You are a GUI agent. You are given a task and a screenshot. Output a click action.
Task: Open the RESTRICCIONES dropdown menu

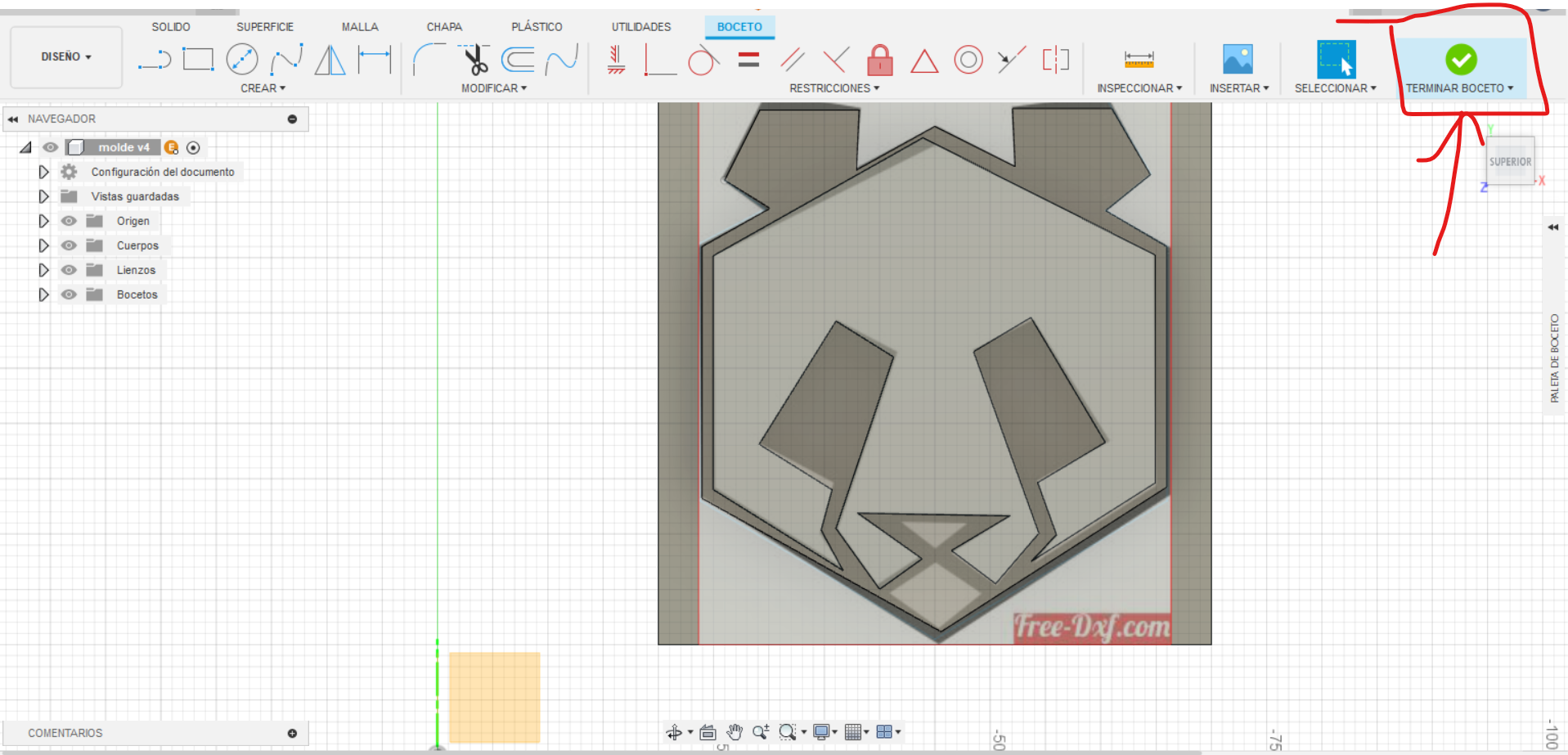(834, 88)
